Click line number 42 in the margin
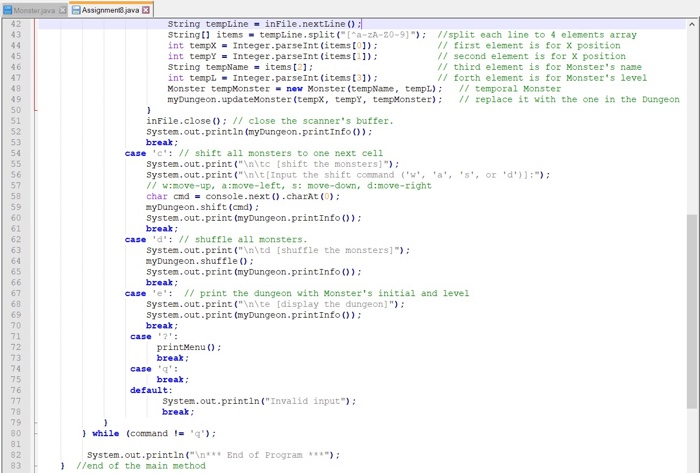The height and width of the screenshot is (473, 700). point(16,24)
